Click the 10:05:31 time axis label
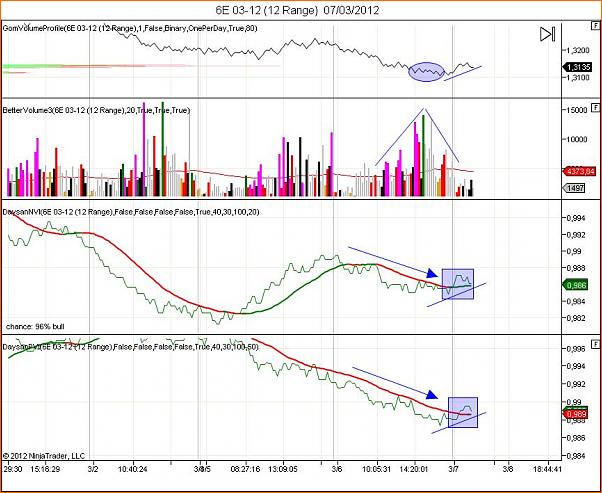602x493 pixels. click(x=376, y=469)
